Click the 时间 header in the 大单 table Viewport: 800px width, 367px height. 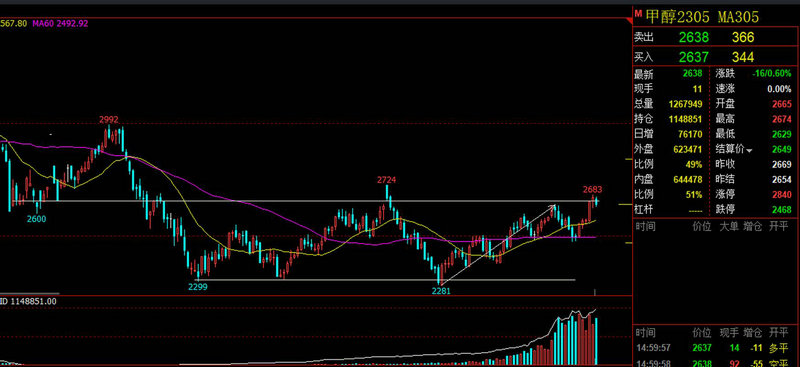[645, 226]
